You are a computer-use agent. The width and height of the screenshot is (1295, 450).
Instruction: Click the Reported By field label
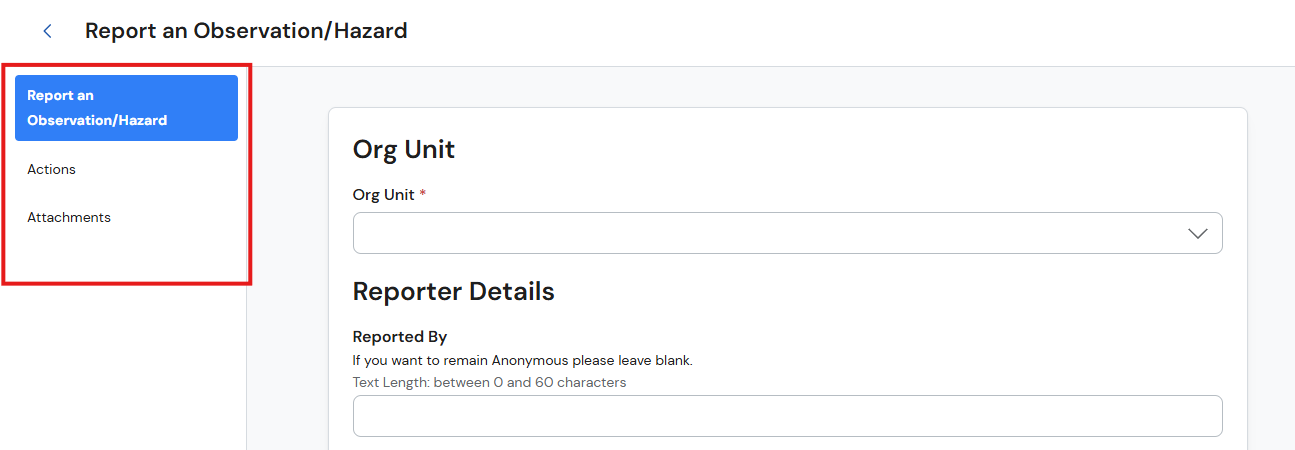point(400,337)
